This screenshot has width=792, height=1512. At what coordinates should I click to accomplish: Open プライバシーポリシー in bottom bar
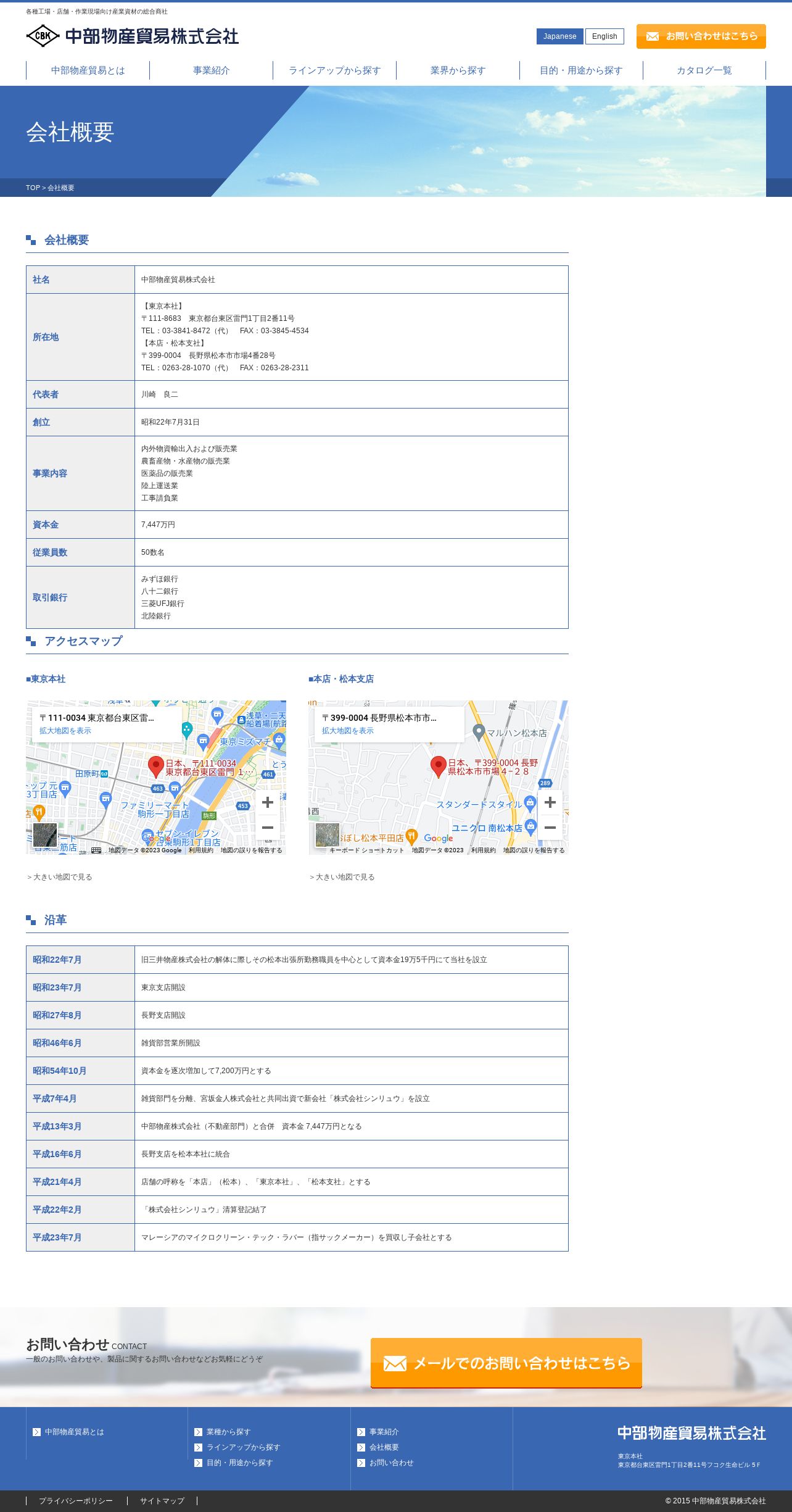pyautogui.click(x=76, y=1501)
